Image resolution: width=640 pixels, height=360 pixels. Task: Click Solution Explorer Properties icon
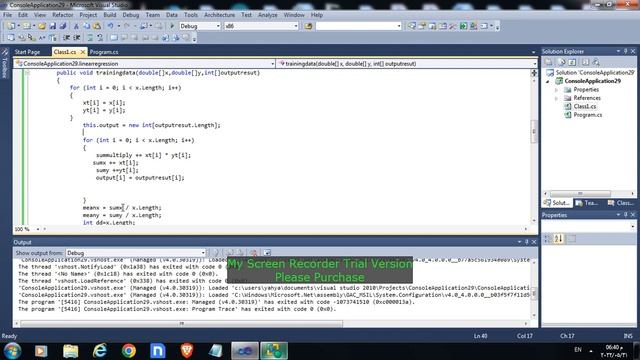[549, 62]
